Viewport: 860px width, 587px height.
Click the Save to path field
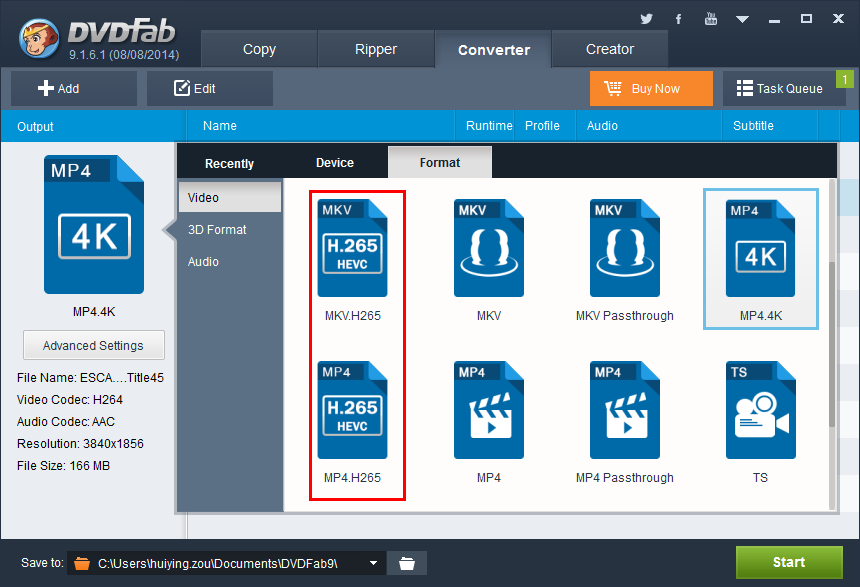(227, 563)
